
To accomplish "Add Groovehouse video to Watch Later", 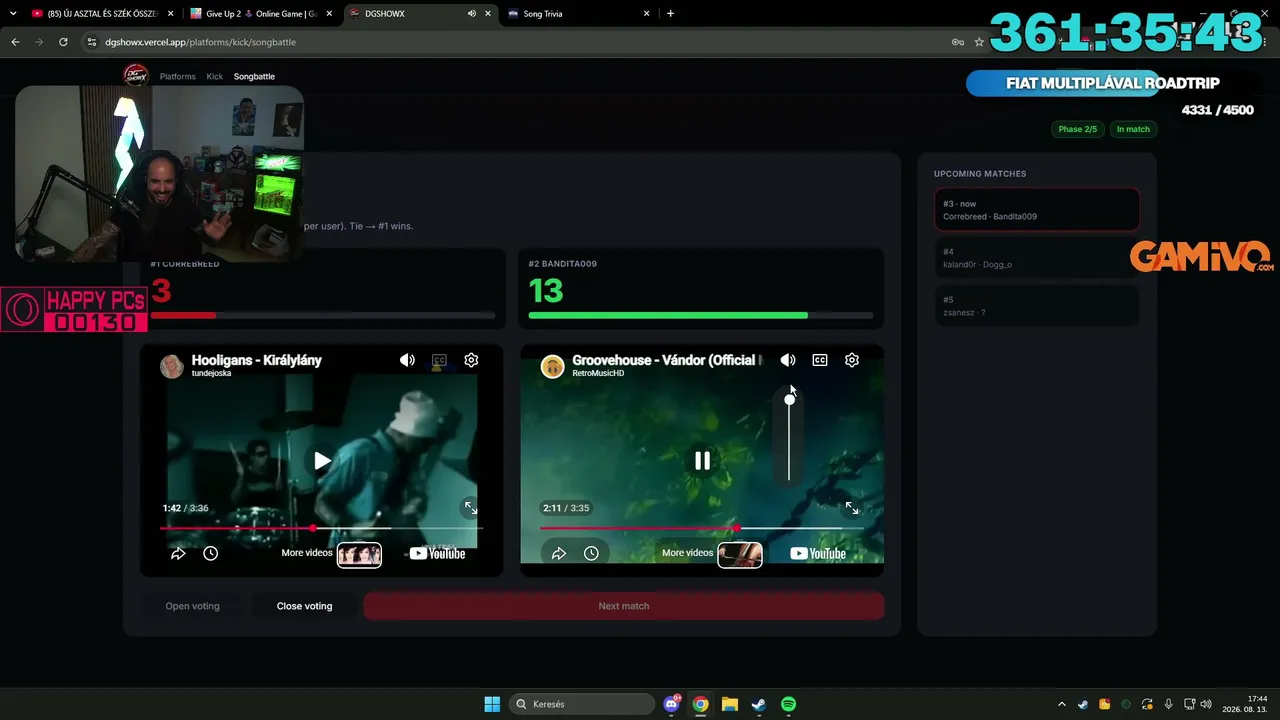I will (591, 553).
